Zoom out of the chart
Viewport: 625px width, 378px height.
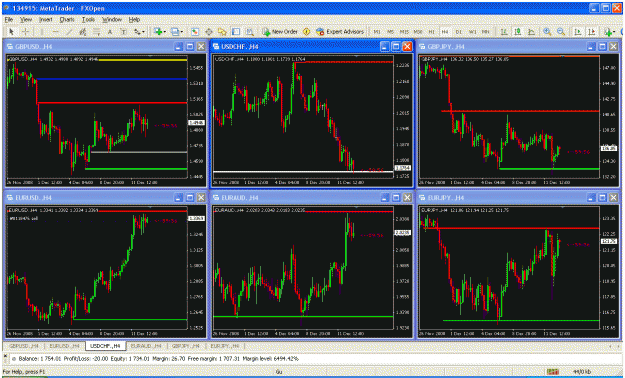[561, 32]
